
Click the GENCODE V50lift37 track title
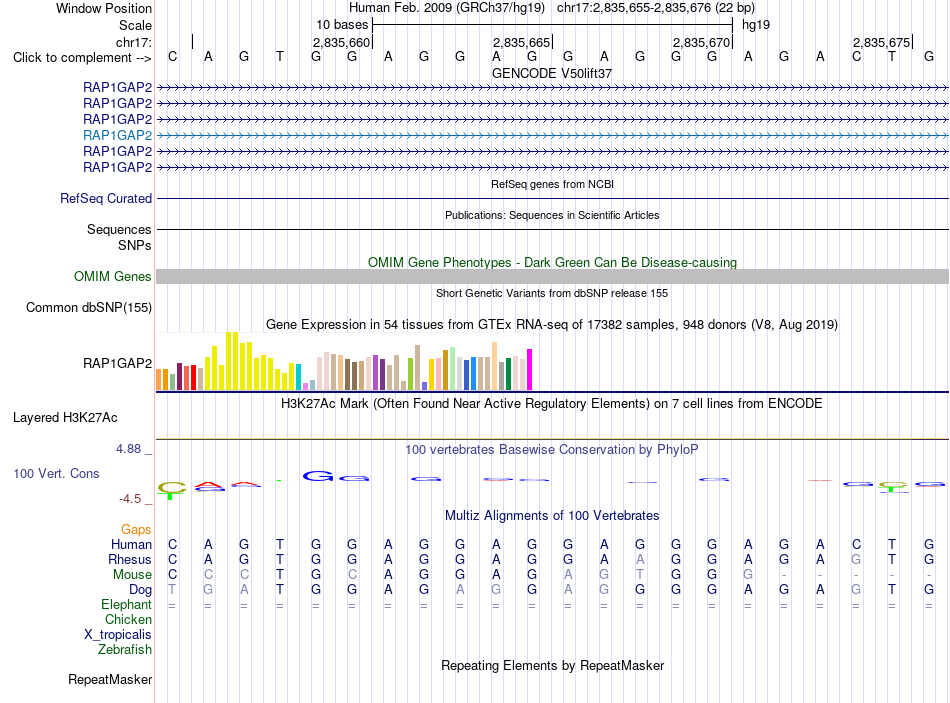pos(552,73)
